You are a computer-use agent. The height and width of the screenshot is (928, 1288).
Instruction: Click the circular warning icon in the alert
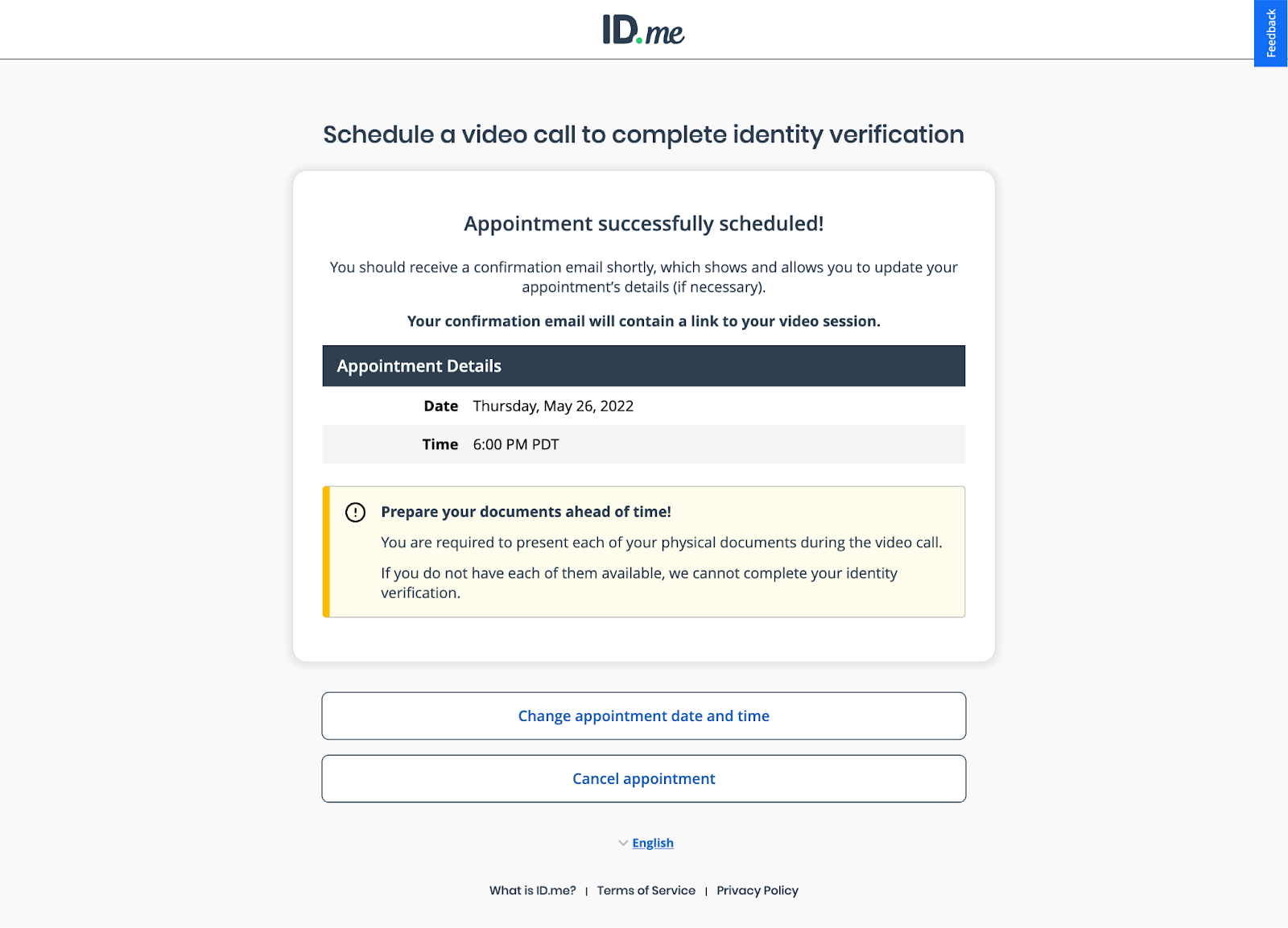point(354,512)
